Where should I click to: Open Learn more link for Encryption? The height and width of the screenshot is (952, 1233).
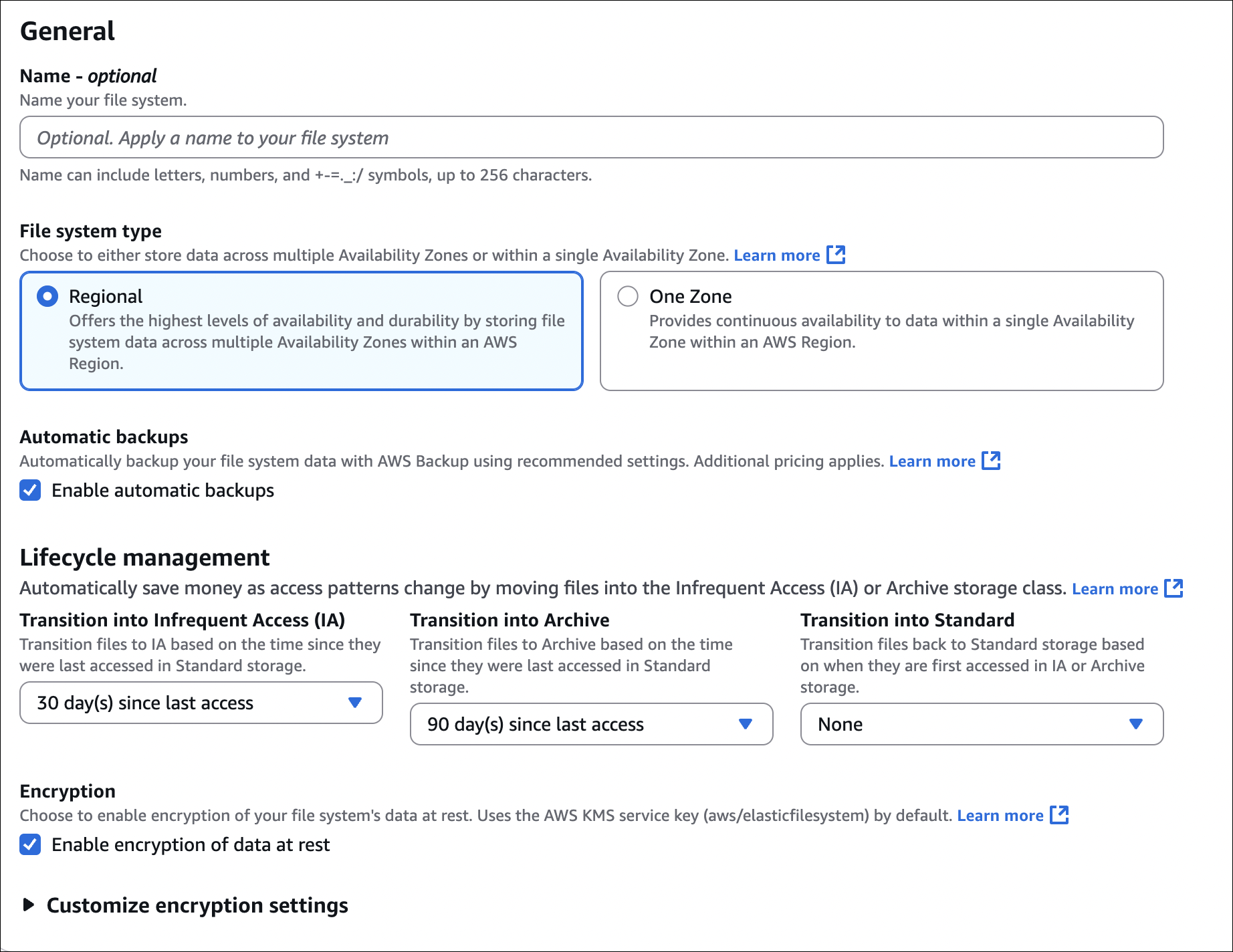coord(1000,816)
